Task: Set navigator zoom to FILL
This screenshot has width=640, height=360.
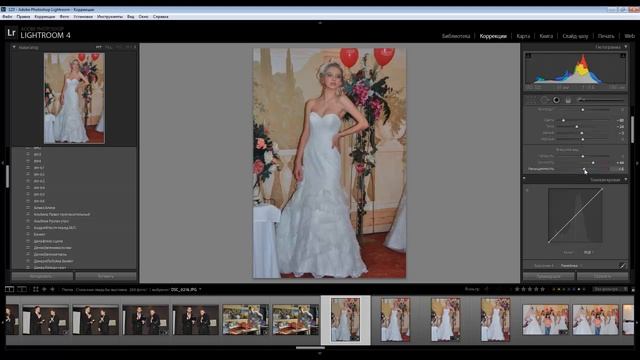Action: [108, 47]
